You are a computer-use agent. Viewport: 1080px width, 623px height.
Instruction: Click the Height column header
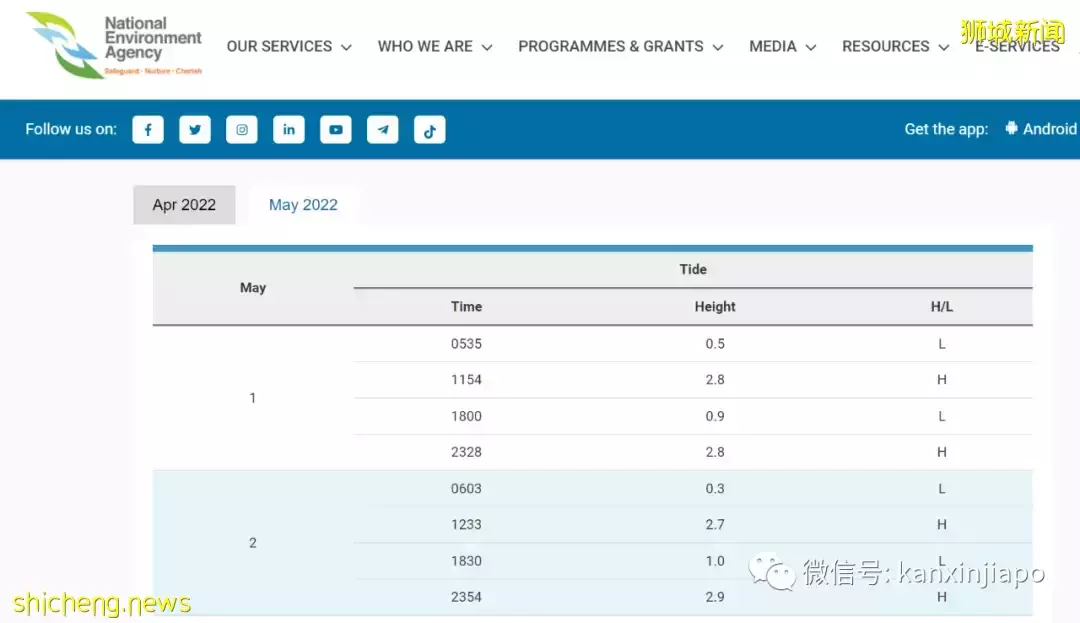[715, 307]
